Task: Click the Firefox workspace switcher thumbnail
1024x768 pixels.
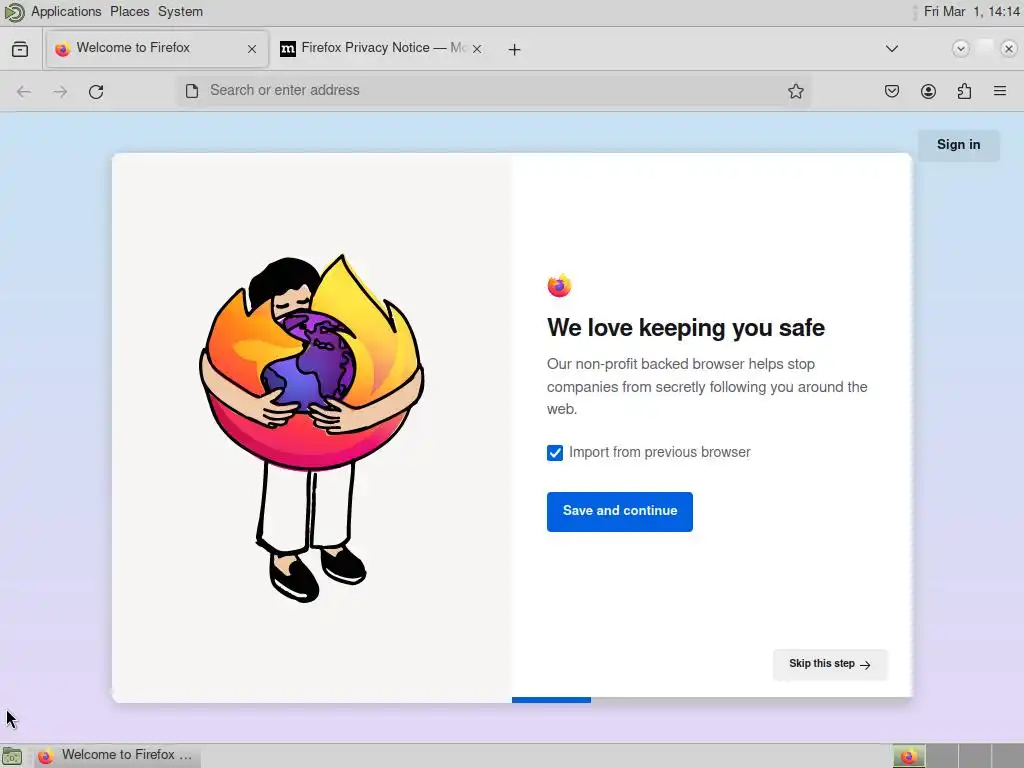Action: tap(908, 756)
